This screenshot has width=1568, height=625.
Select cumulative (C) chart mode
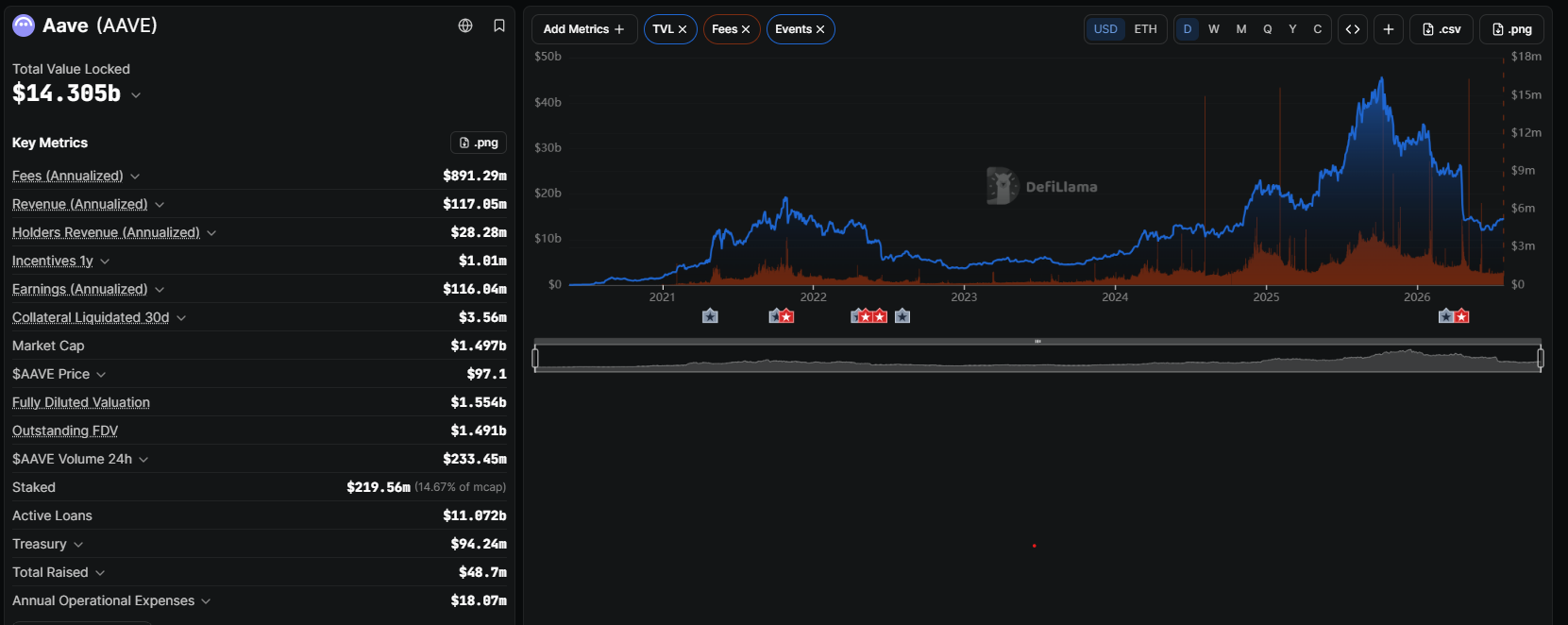click(1318, 29)
